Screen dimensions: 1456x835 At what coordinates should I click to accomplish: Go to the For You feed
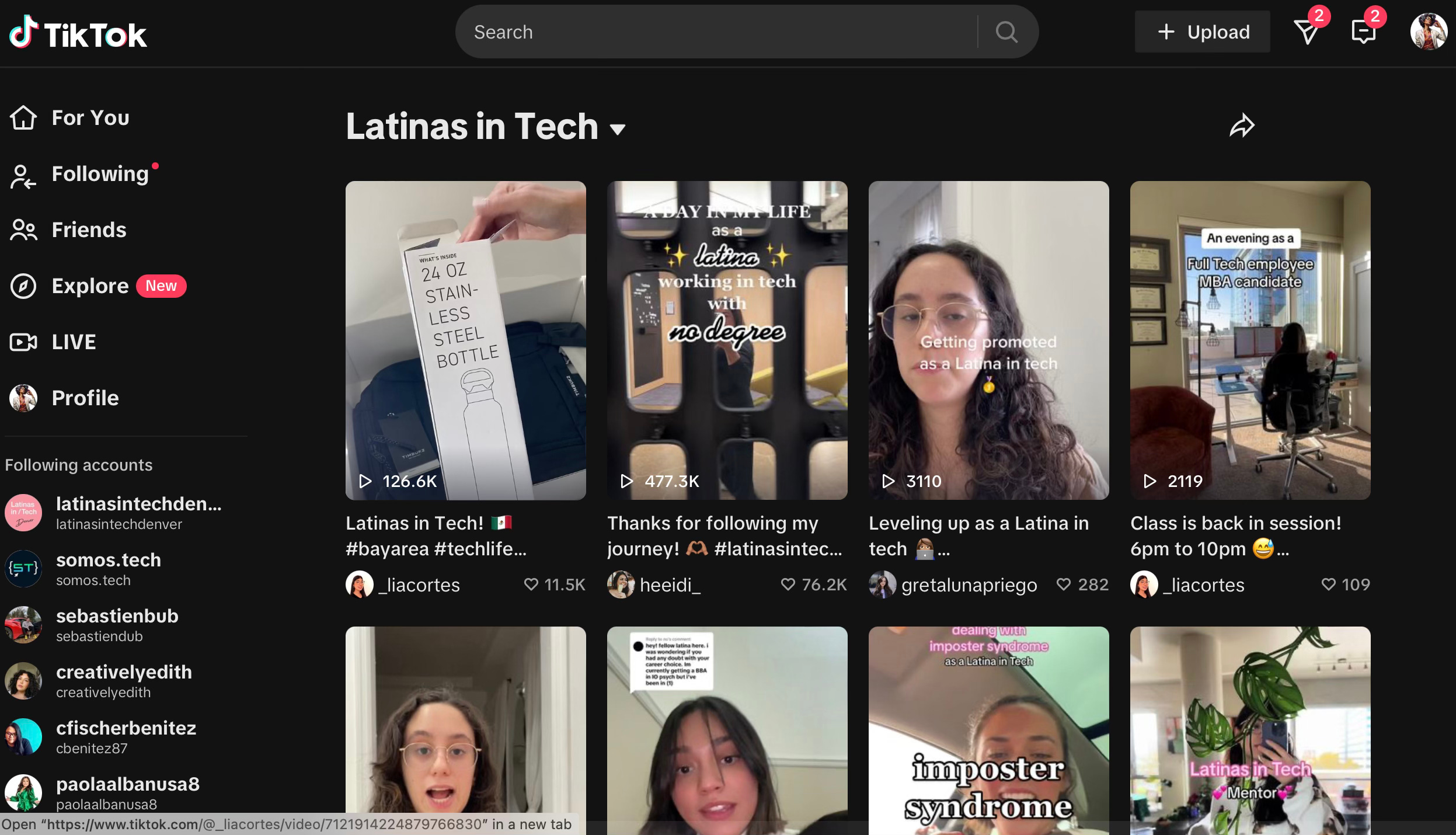point(90,117)
